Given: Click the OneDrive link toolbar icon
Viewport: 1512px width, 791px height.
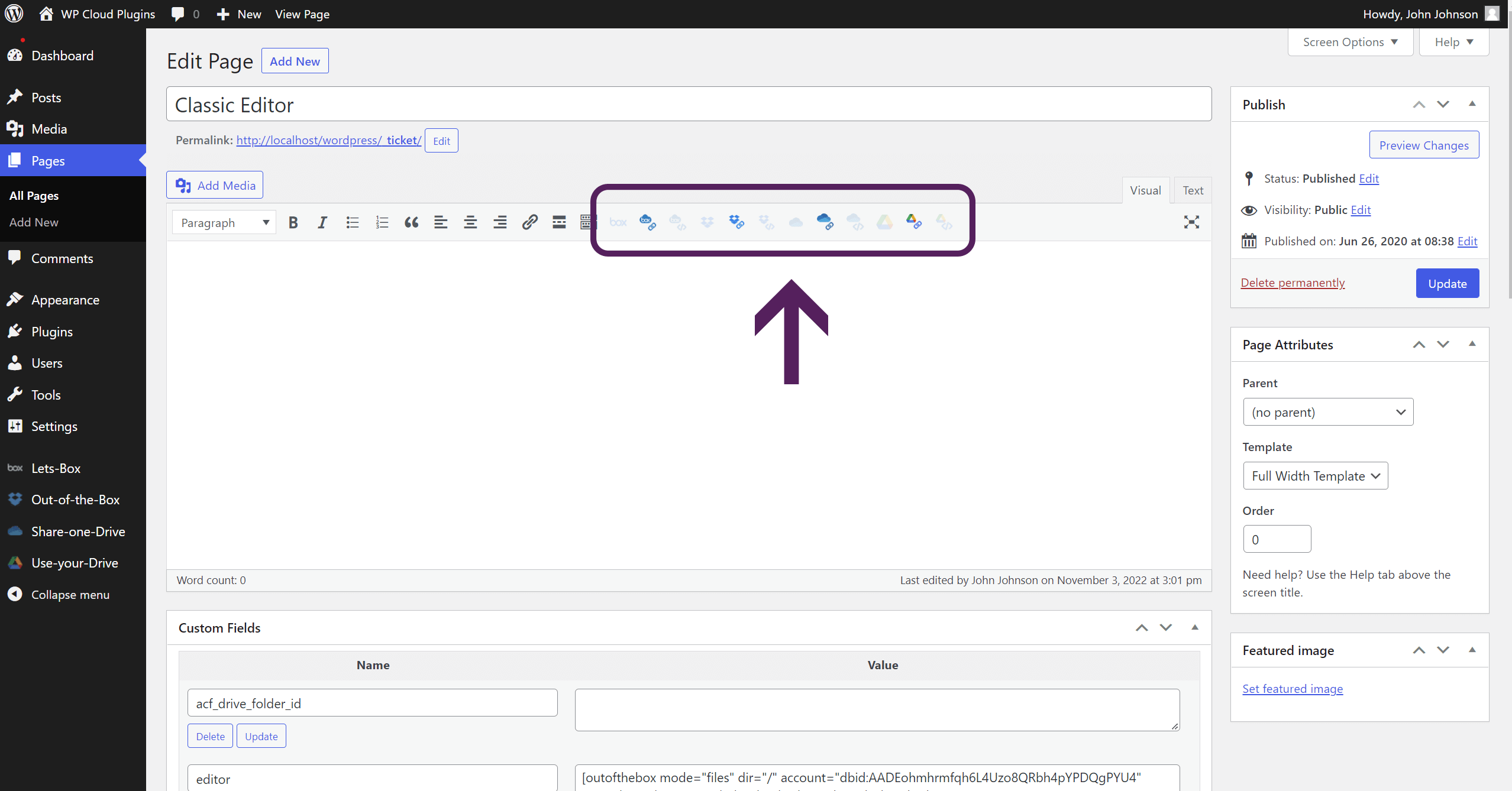Looking at the screenshot, I should click(825, 222).
